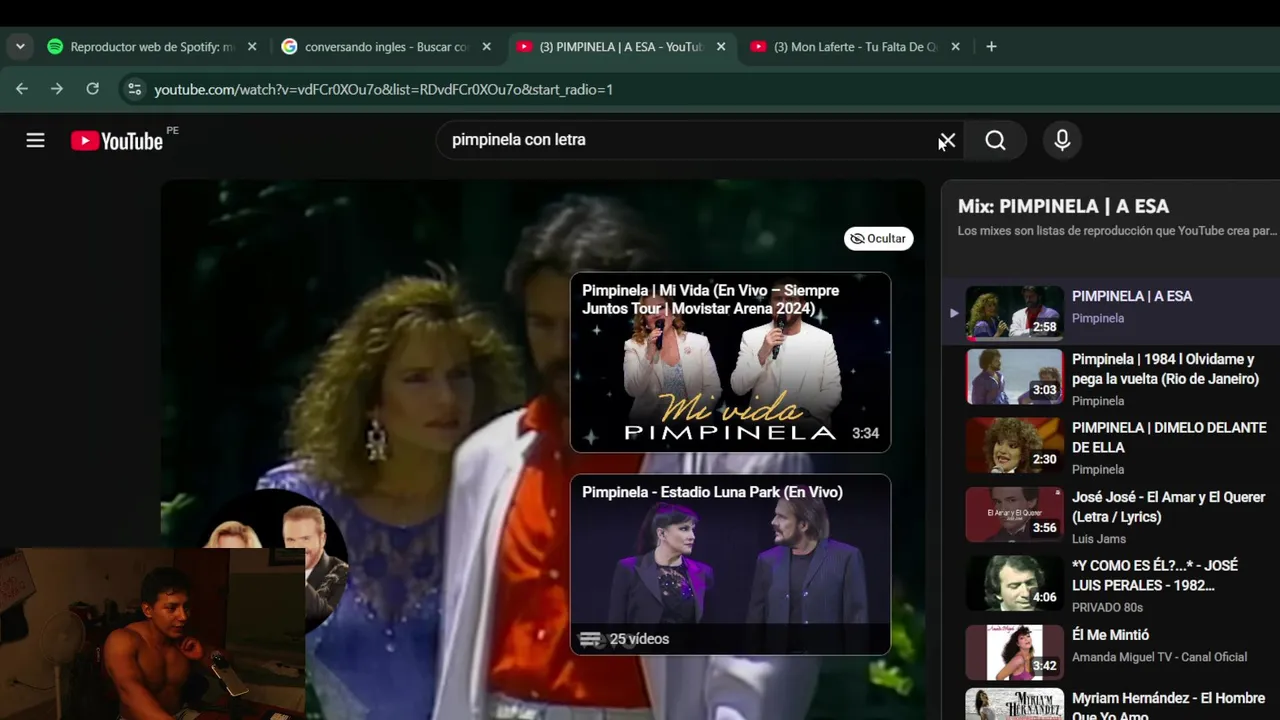Reload the page with refresh icon

tap(92, 89)
